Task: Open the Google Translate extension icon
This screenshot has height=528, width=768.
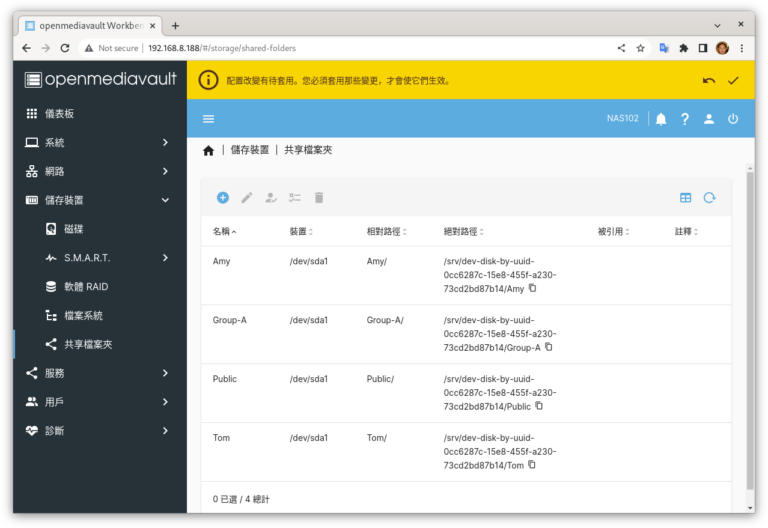Action: (x=664, y=48)
